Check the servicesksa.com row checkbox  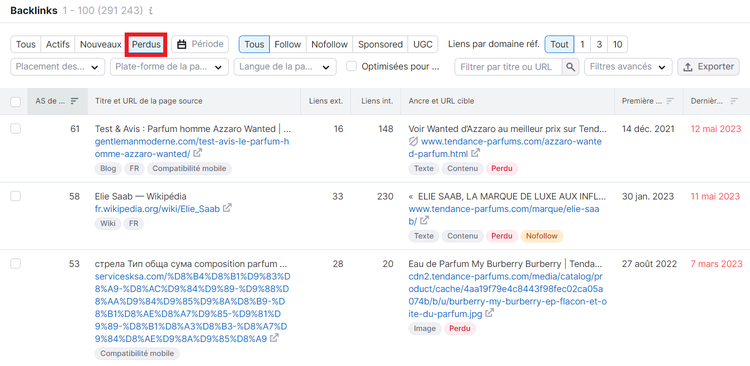pos(16,264)
